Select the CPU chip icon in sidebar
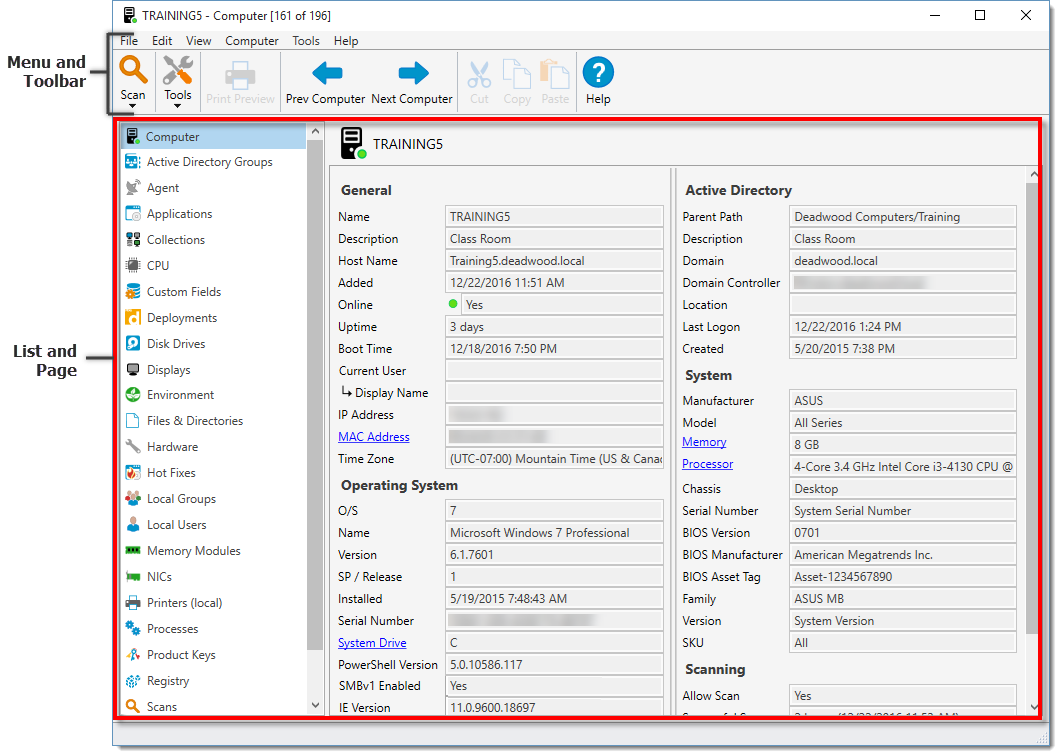This screenshot has height=756, width=1060. (x=133, y=266)
